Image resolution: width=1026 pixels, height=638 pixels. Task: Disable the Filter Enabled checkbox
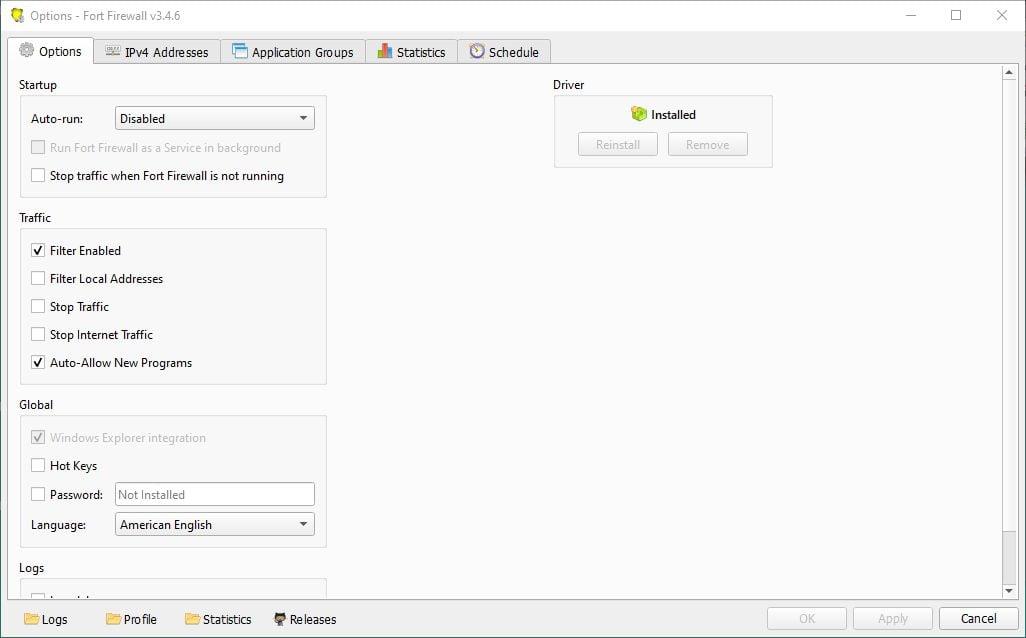tap(38, 251)
